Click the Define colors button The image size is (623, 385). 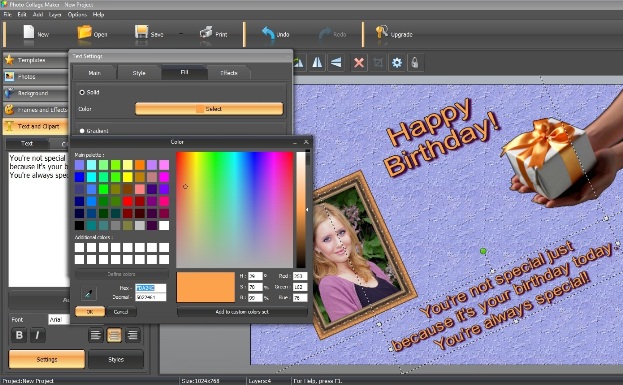pos(122,274)
